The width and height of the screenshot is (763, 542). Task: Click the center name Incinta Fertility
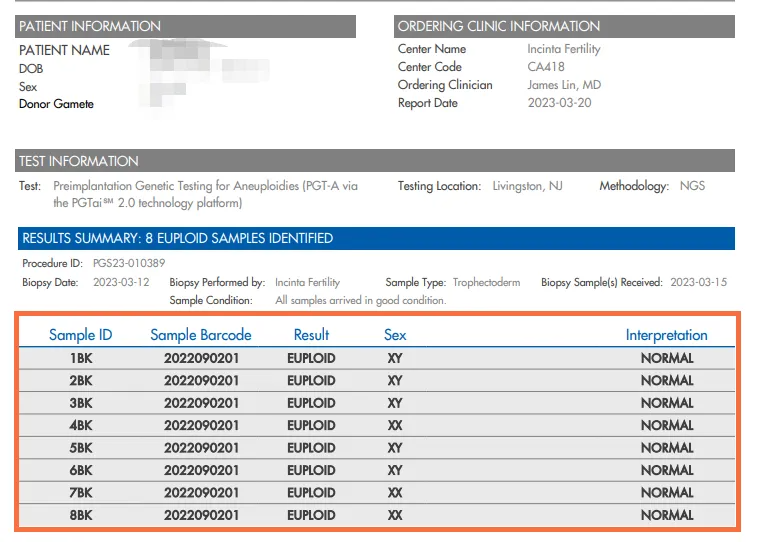[x=564, y=49]
